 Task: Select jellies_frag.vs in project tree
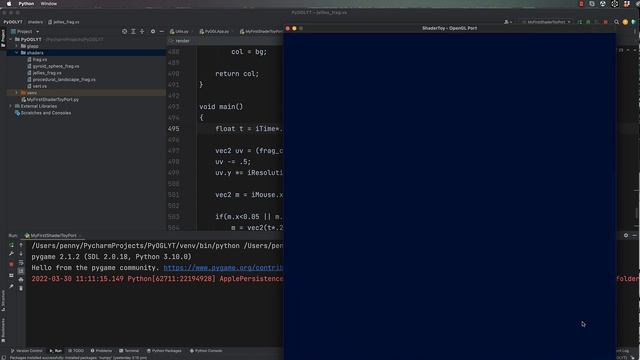point(44,73)
